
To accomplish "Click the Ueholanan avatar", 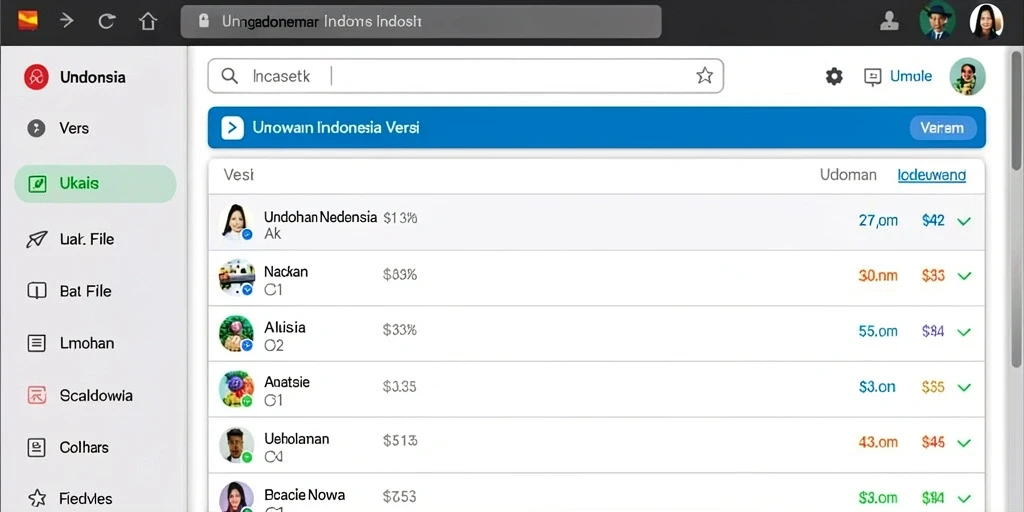I will (236, 445).
